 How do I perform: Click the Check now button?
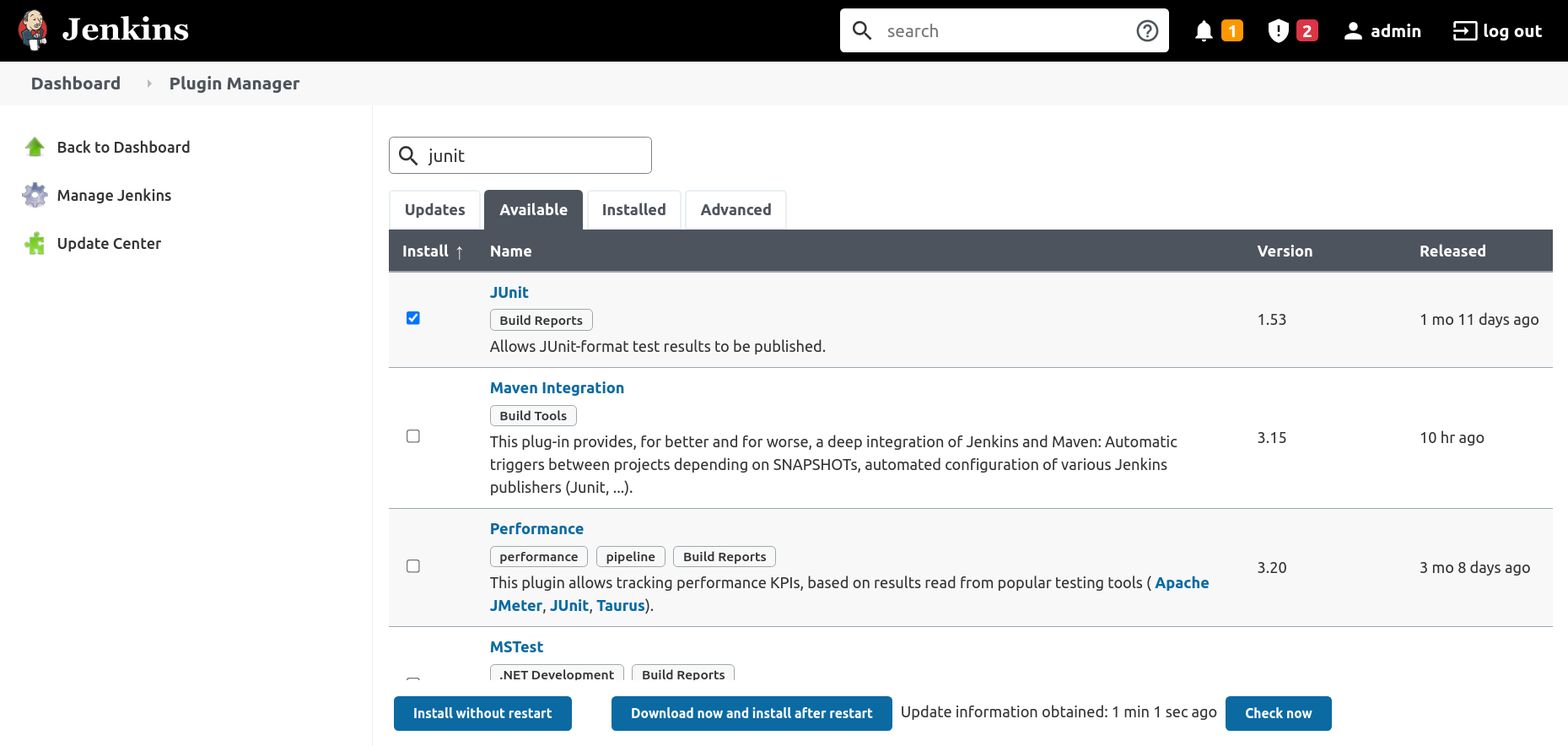click(1278, 713)
